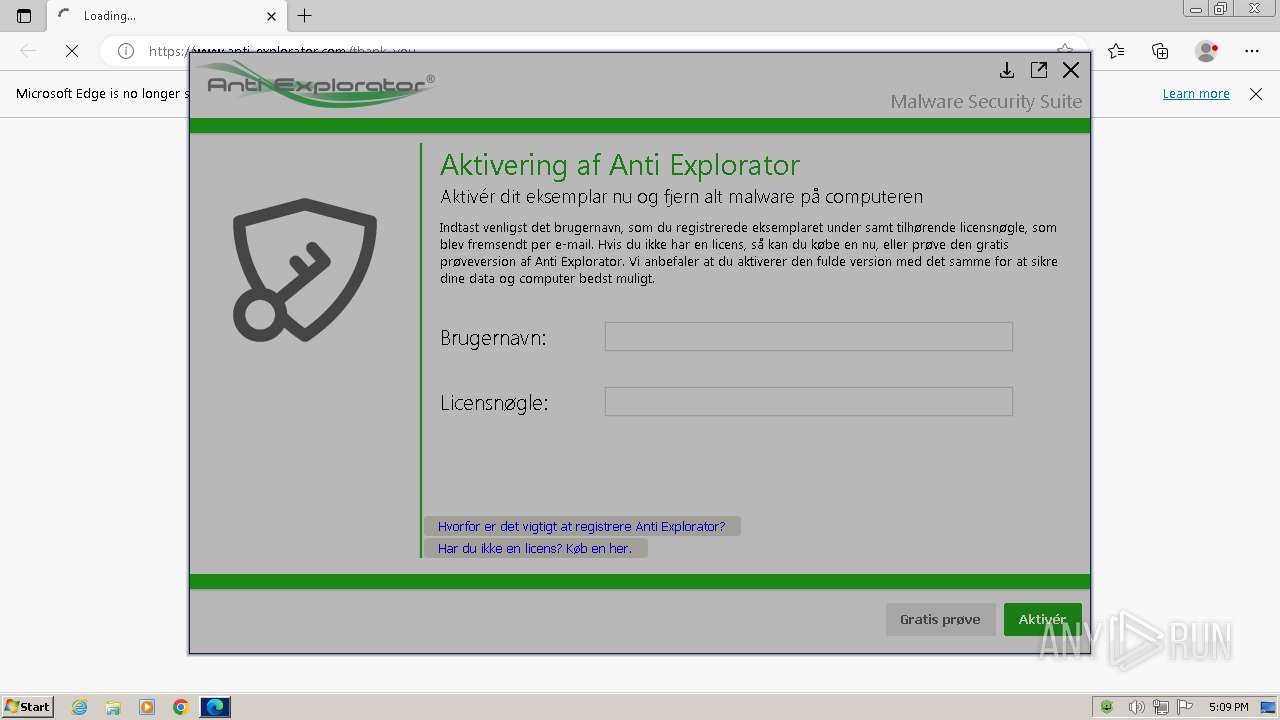This screenshot has height=720, width=1280.
Task: Launch Internet Explorer from taskbar
Action: [79, 707]
